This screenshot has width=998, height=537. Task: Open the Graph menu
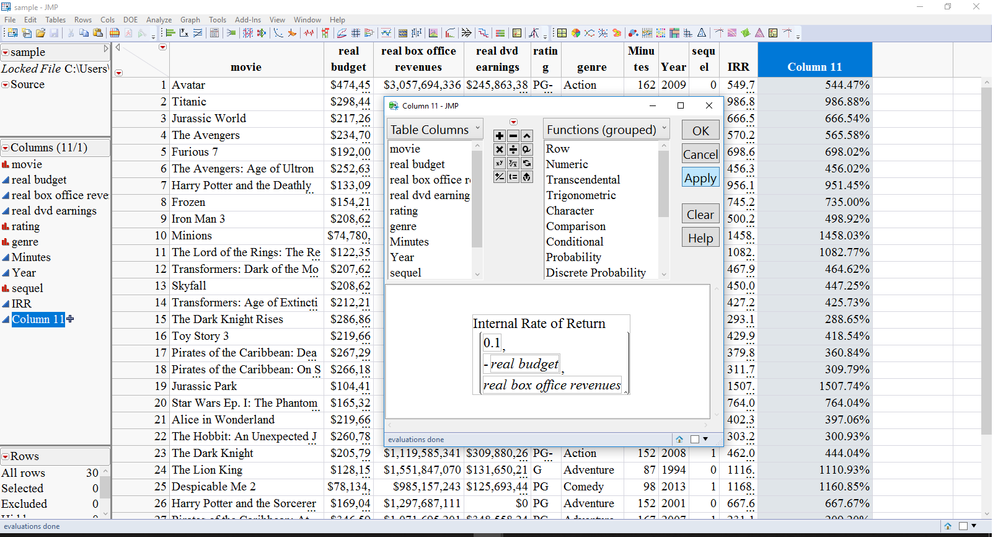pyautogui.click(x=190, y=20)
